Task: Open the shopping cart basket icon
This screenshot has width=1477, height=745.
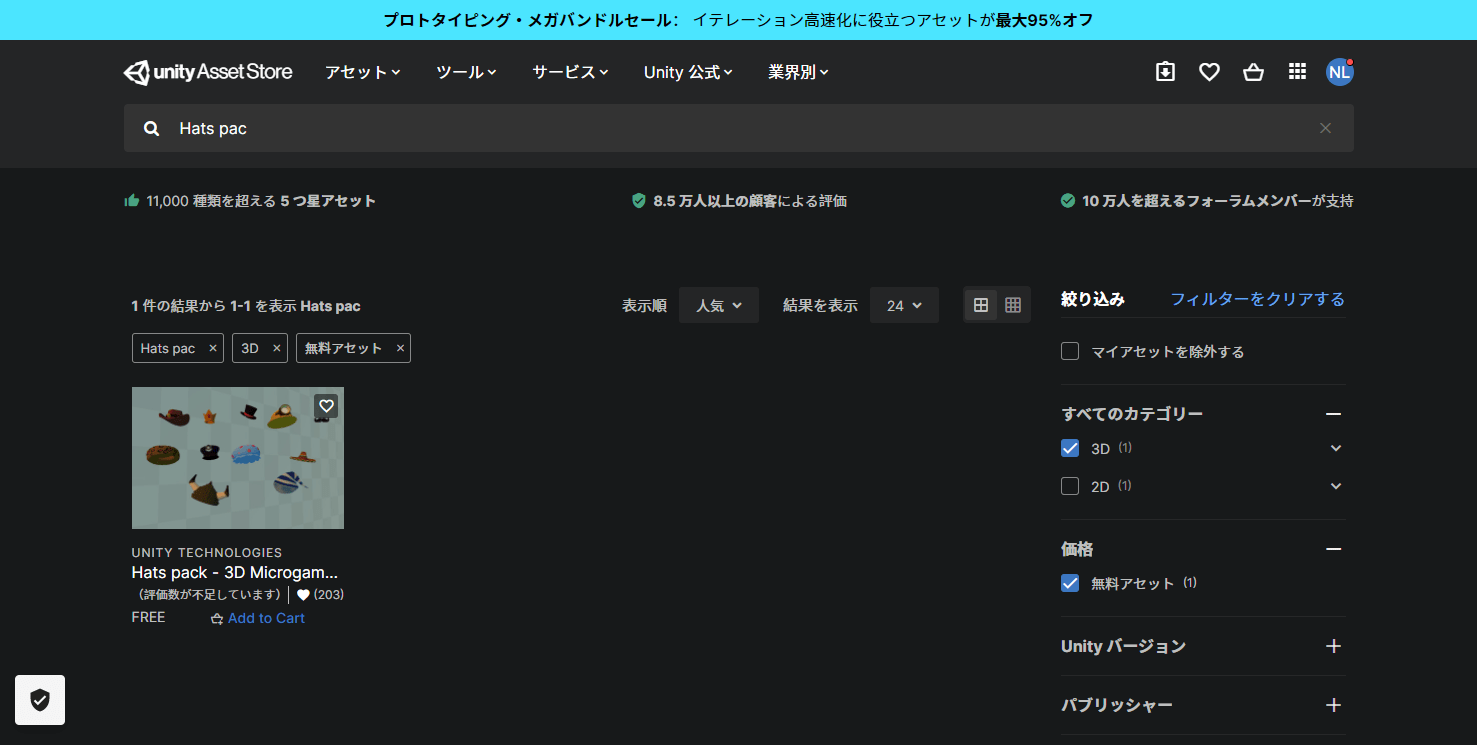Action: tap(1253, 72)
